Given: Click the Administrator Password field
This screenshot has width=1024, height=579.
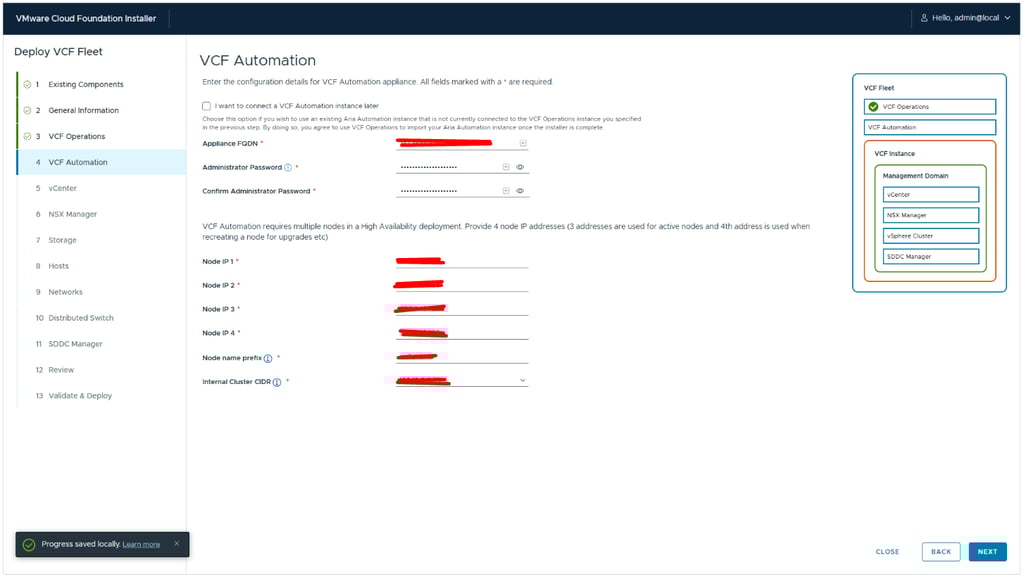Looking at the screenshot, I should [x=462, y=167].
